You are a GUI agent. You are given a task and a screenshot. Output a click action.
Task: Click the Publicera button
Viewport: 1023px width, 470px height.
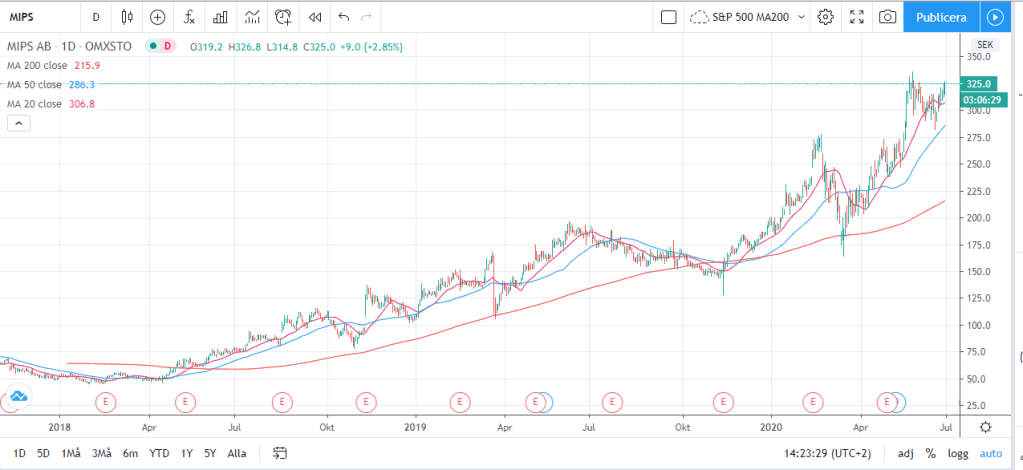tap(941, 17)
